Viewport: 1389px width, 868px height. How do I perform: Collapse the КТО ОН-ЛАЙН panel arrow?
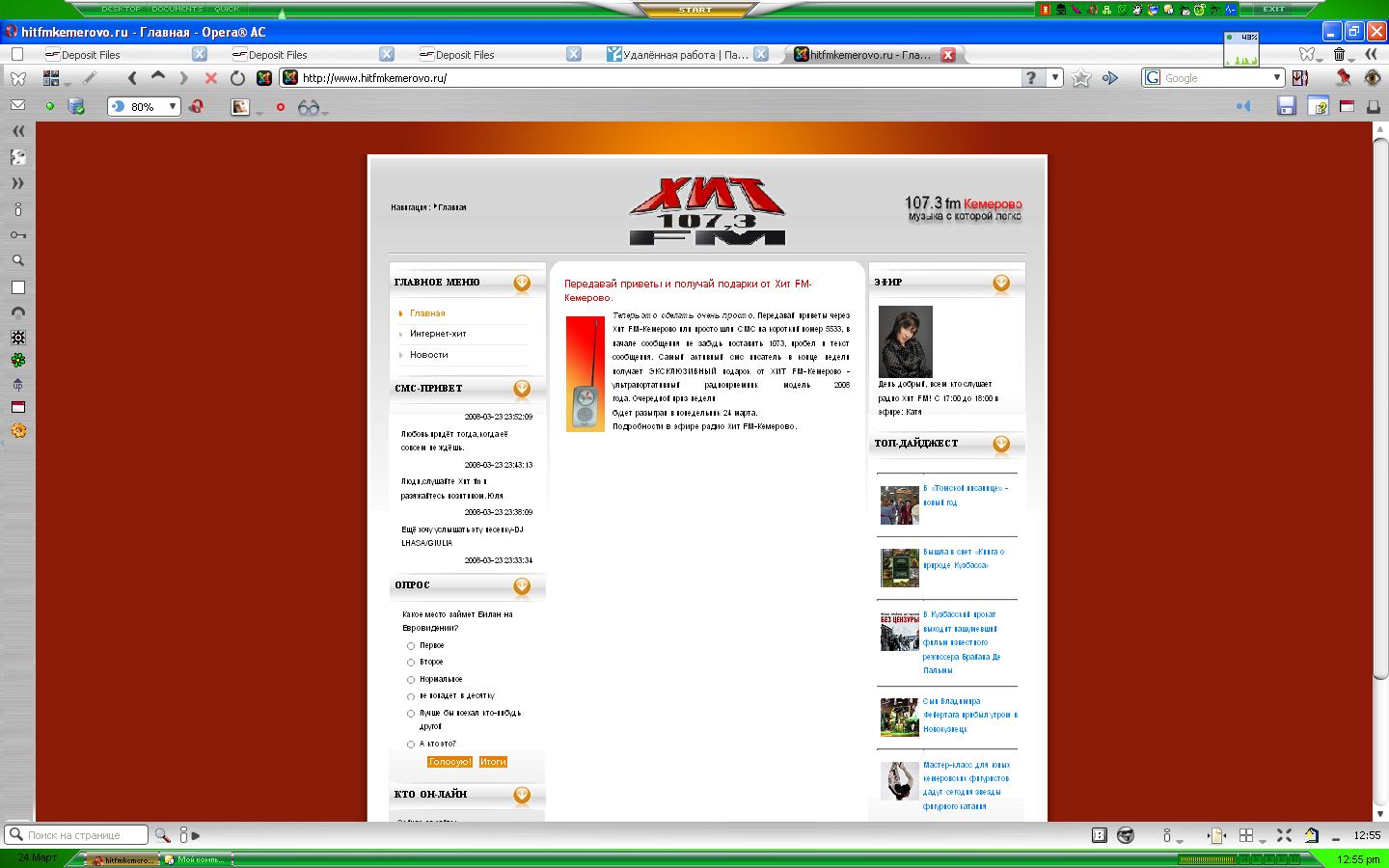click(522, 795)
